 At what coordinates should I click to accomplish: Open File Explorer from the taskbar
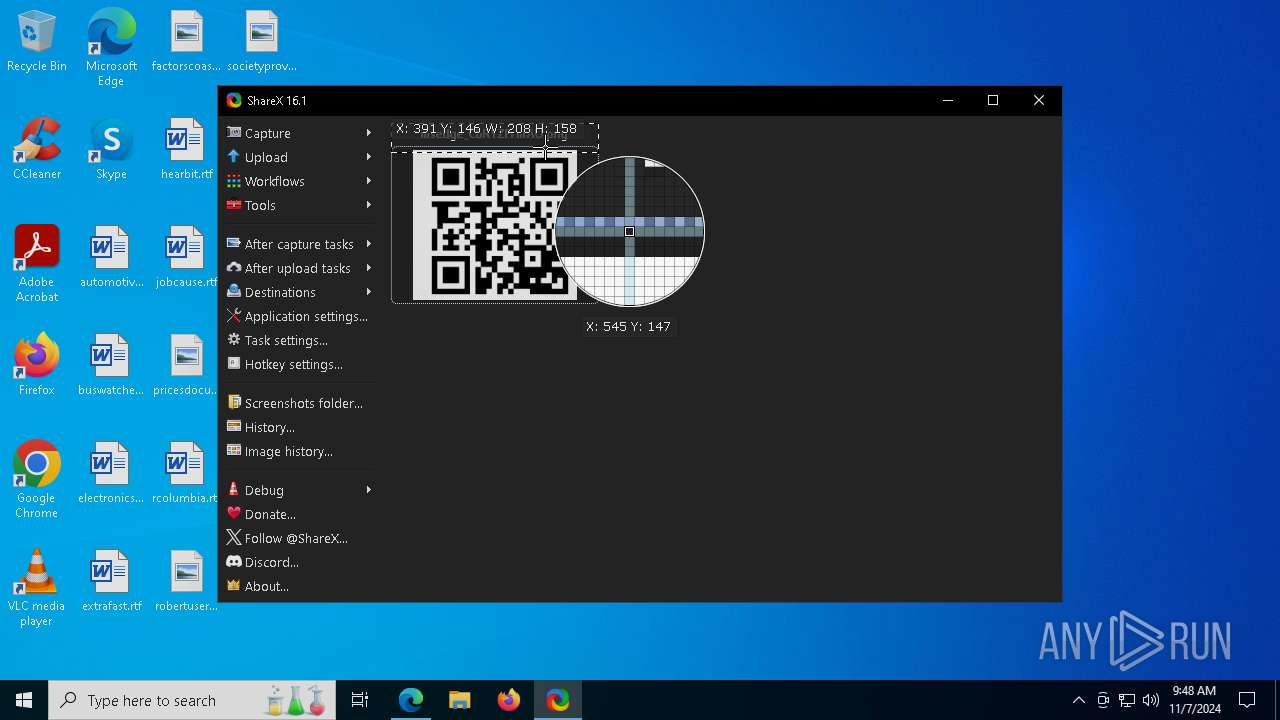tap(459, 700)
